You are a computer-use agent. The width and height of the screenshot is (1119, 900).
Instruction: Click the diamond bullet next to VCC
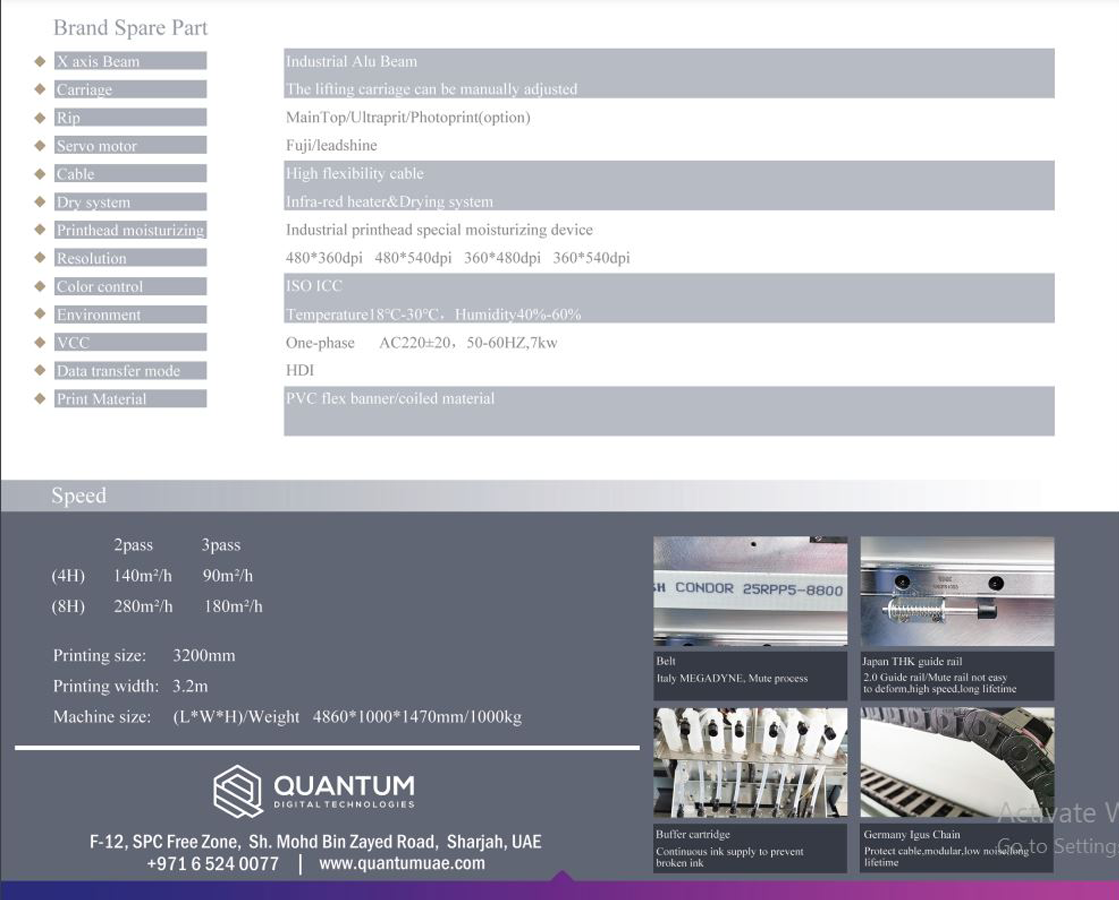click(x=40, y=342)
